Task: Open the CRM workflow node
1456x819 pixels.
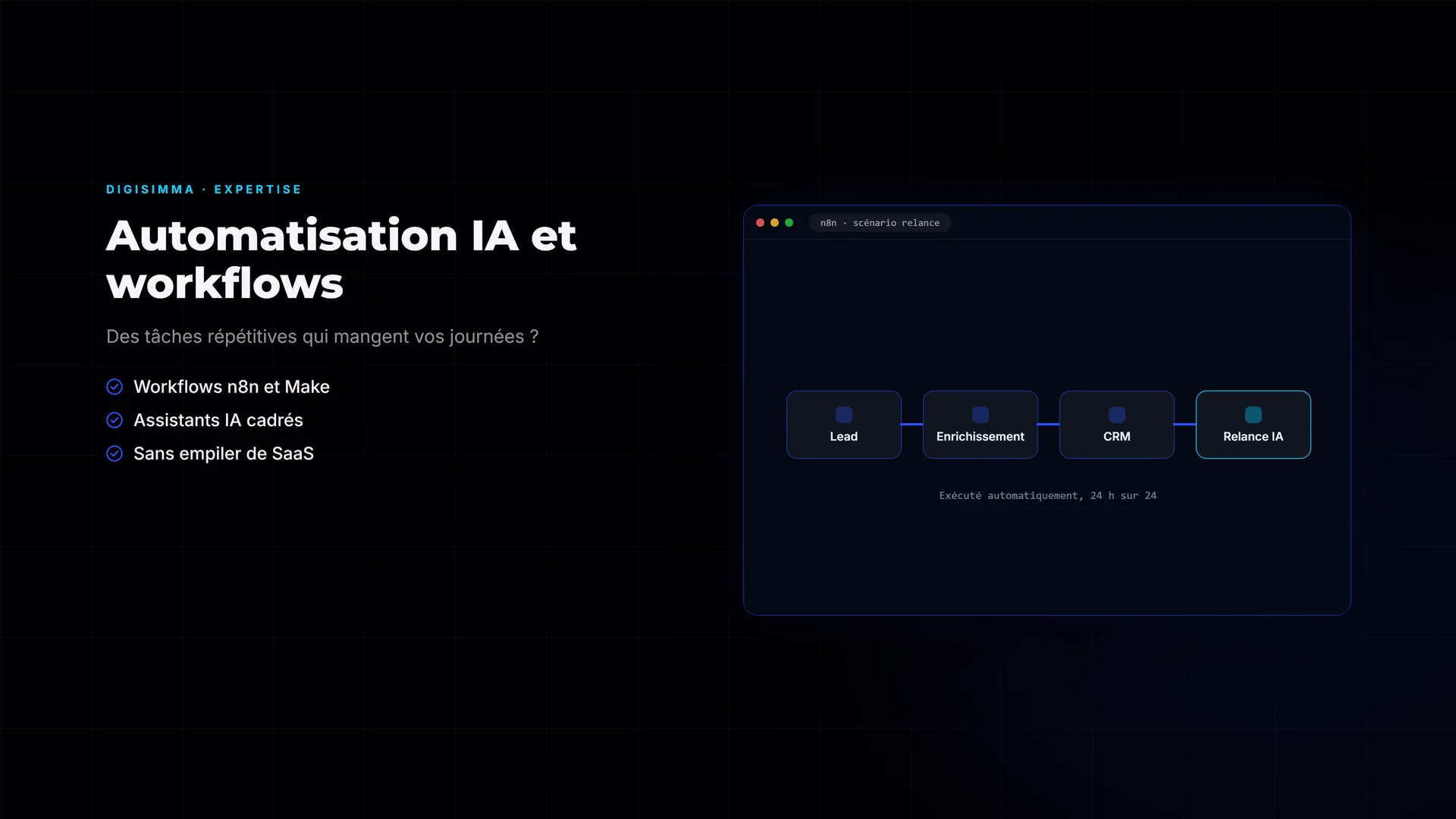Action: tap(1116, 425)
